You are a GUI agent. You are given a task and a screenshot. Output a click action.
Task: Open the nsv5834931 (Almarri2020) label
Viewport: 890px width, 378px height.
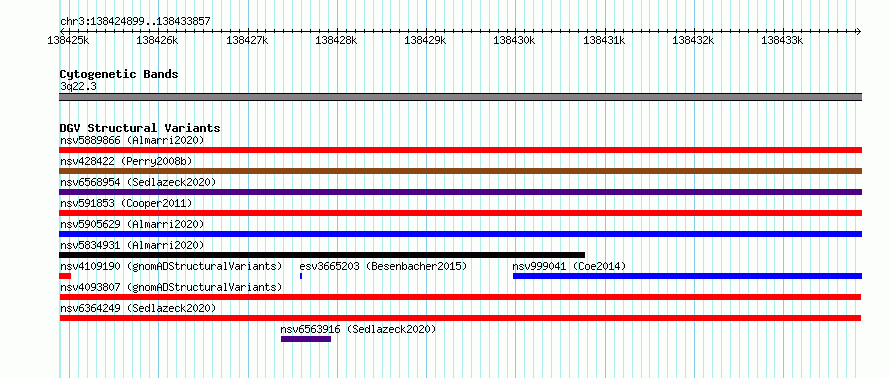[132, 245]
